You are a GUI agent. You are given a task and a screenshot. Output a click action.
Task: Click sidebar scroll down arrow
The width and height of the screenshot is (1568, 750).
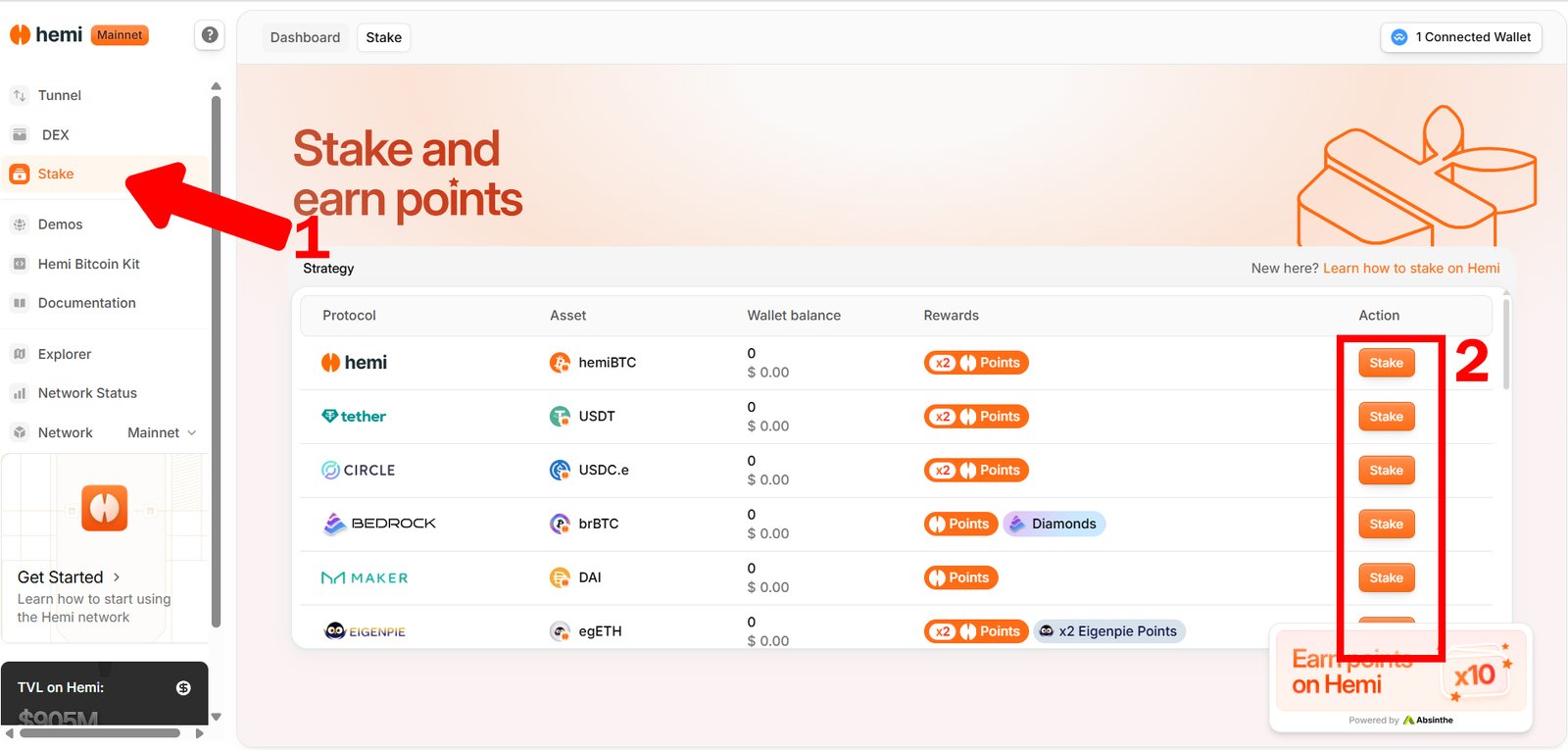click(x=217, y=717)
